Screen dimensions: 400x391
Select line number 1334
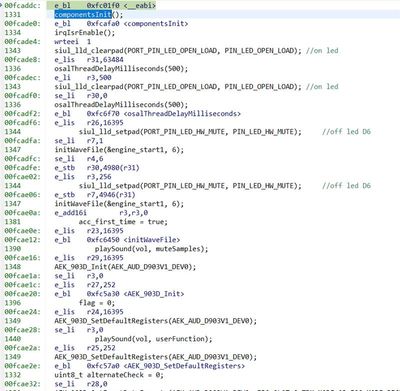(x=13, y=33)
